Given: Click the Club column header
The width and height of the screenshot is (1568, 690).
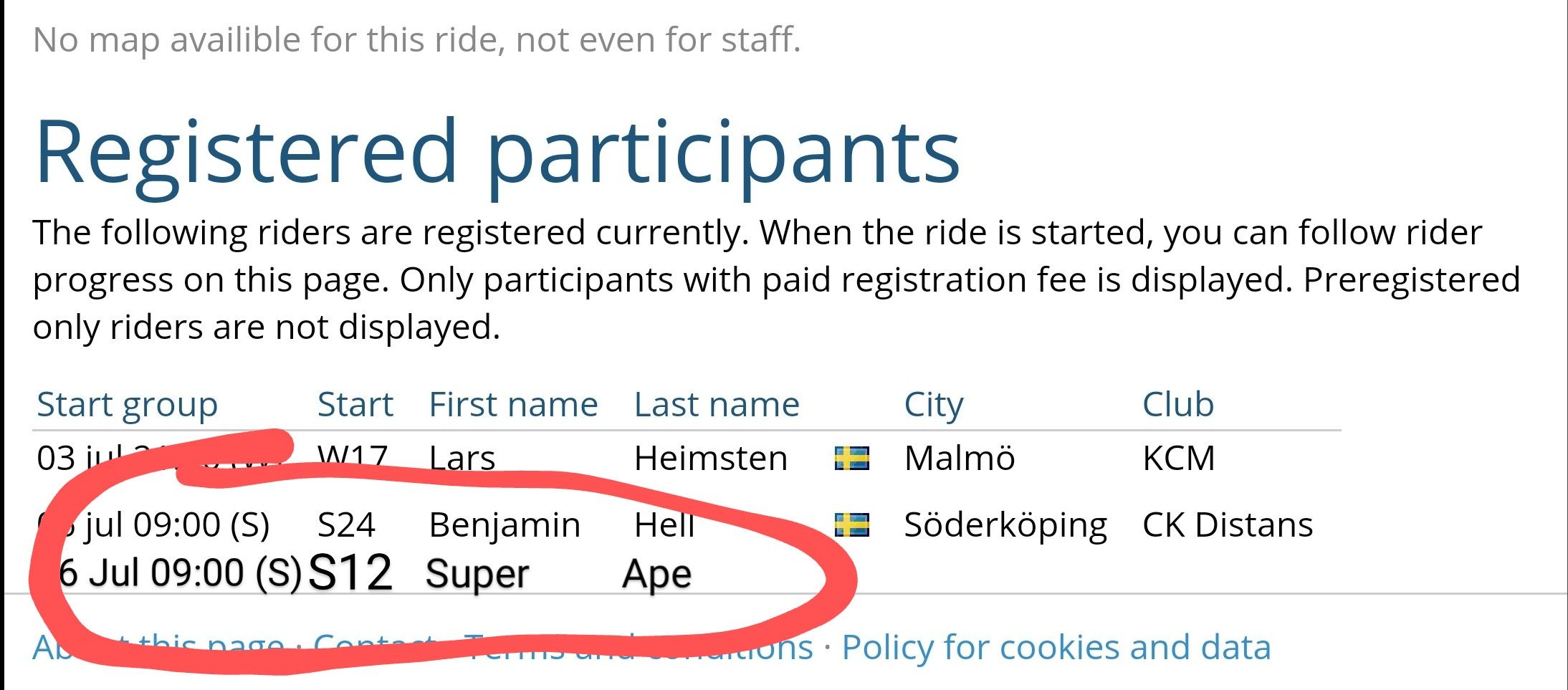Looking at the screenshot, I should (x=1178, y=405).
